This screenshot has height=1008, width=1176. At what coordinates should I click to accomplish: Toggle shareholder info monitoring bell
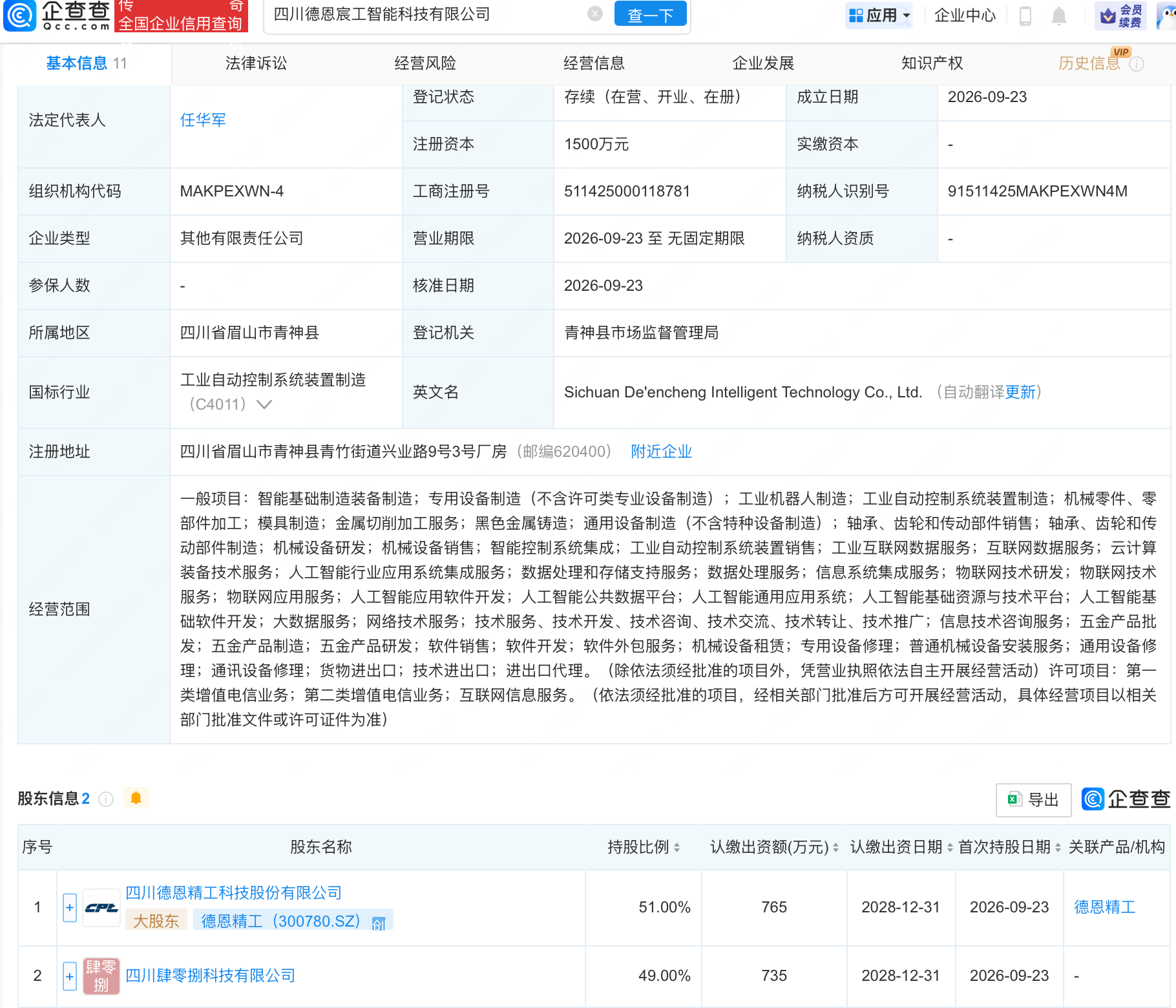tap(136, 799)
